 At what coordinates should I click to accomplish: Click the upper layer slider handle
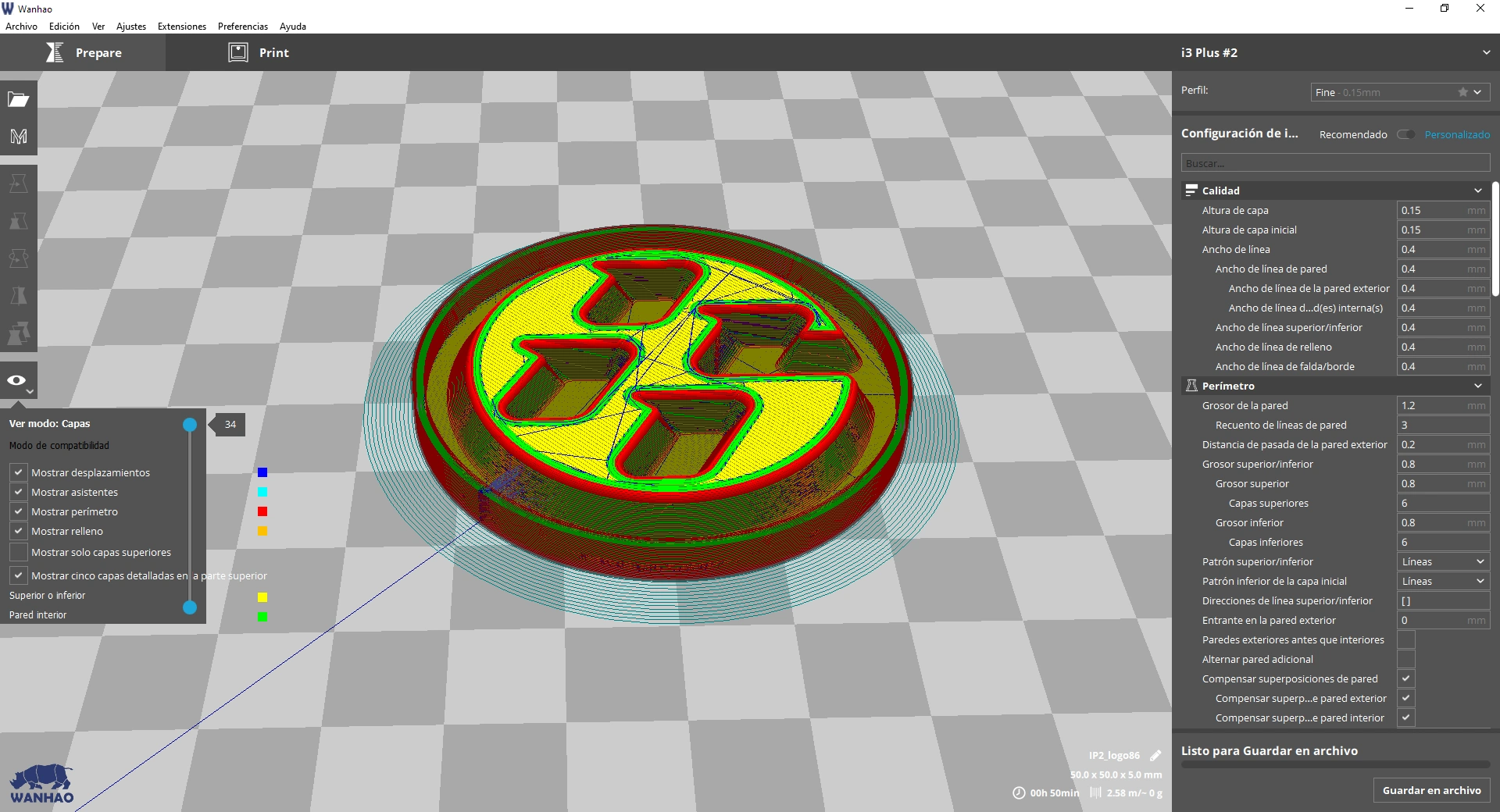190,425
